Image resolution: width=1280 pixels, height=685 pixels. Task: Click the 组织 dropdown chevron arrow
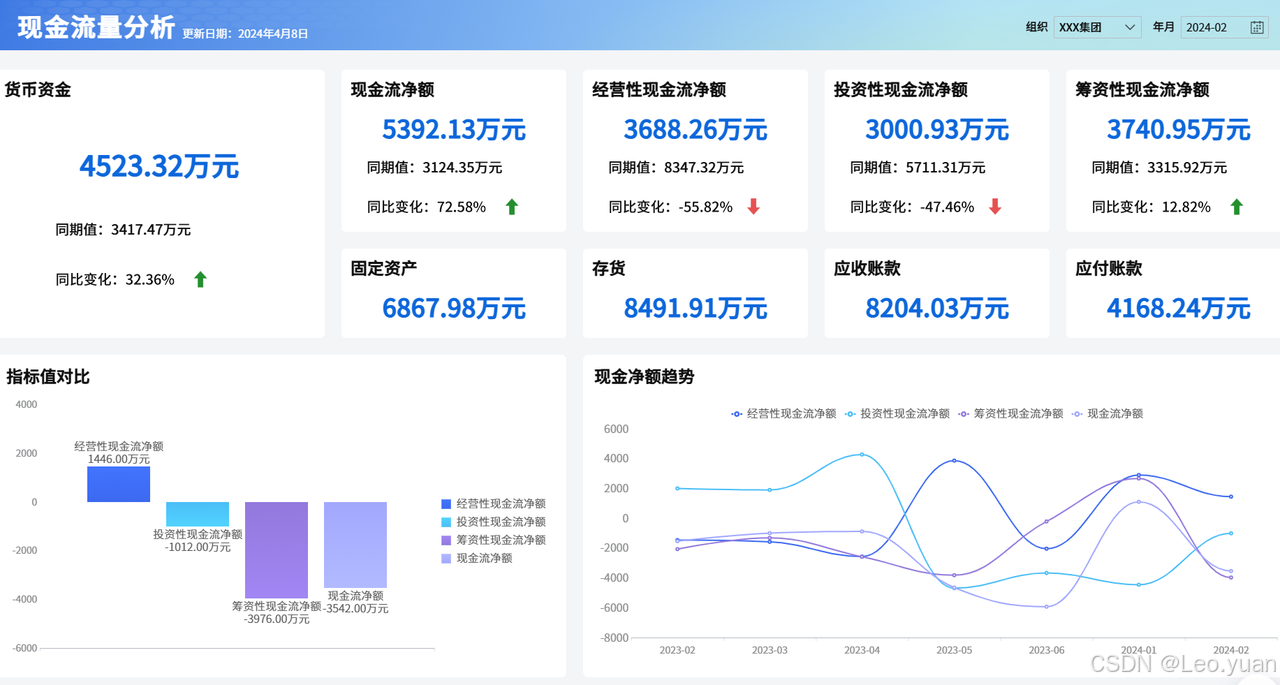coord(1129,28)
